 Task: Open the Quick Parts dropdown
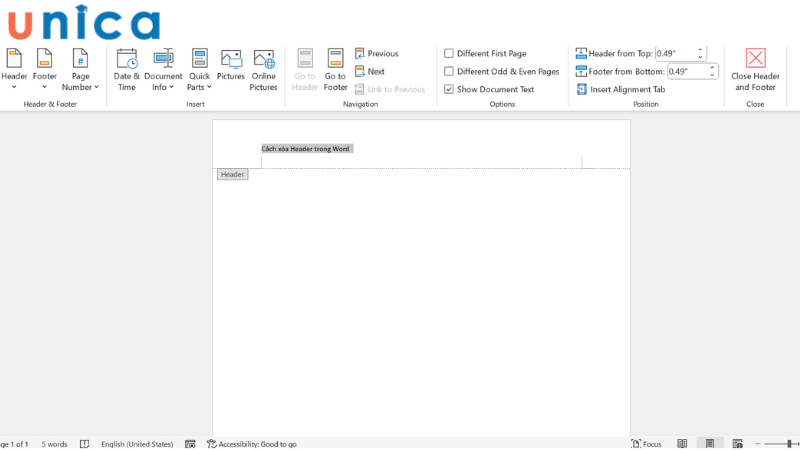pos(199,69)
